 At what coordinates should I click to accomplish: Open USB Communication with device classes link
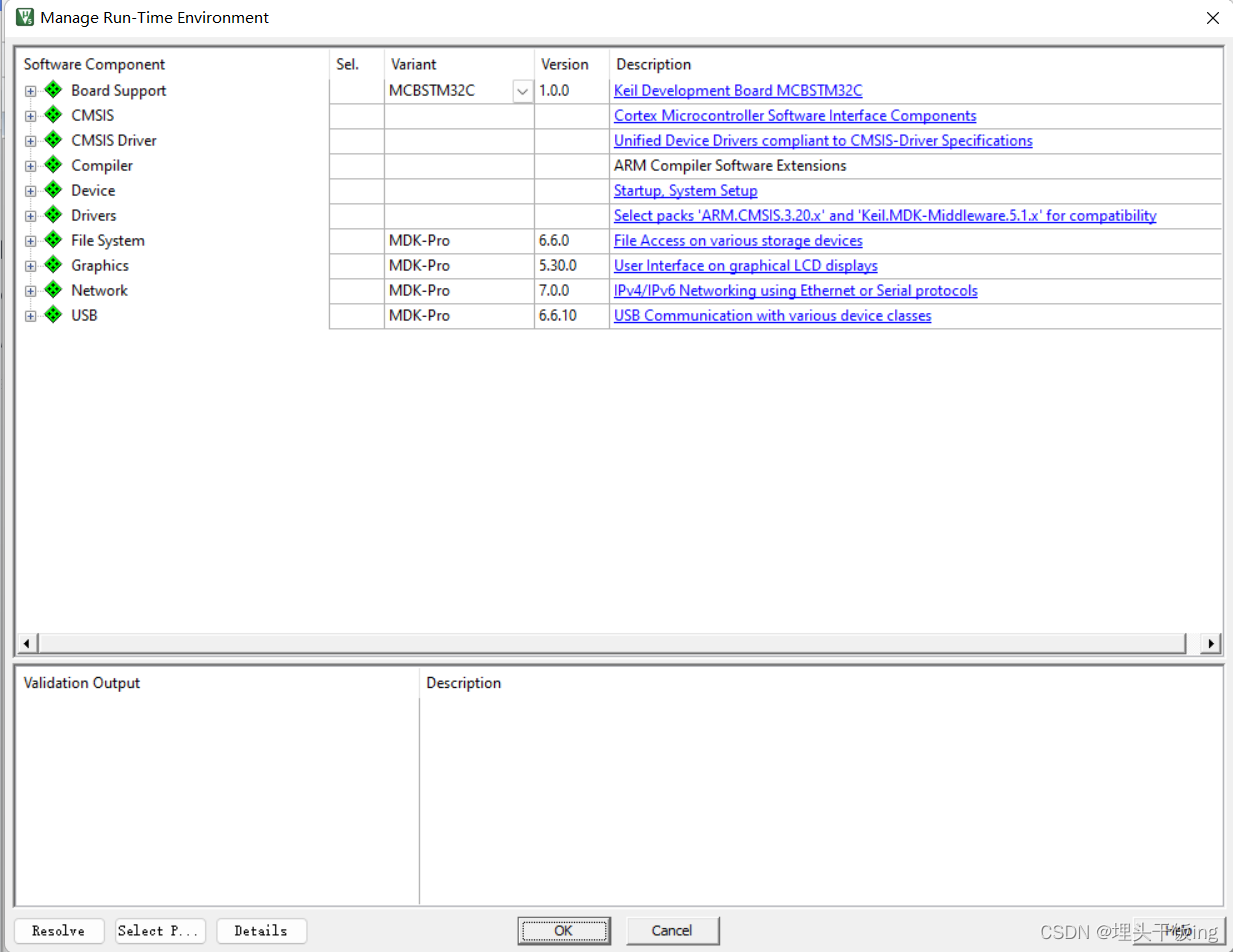coord(772,315)
